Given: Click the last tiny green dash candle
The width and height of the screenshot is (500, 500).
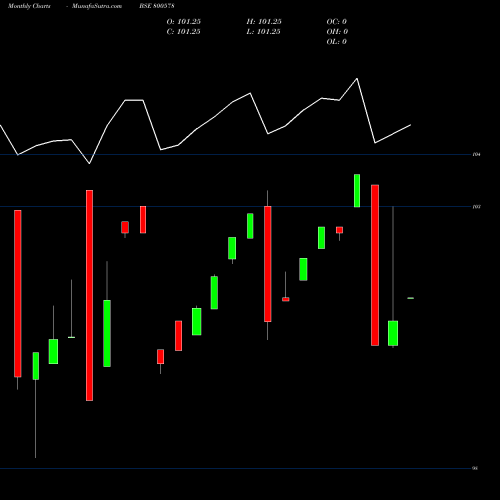Looking at the screenshot, I should pos(411,298).
